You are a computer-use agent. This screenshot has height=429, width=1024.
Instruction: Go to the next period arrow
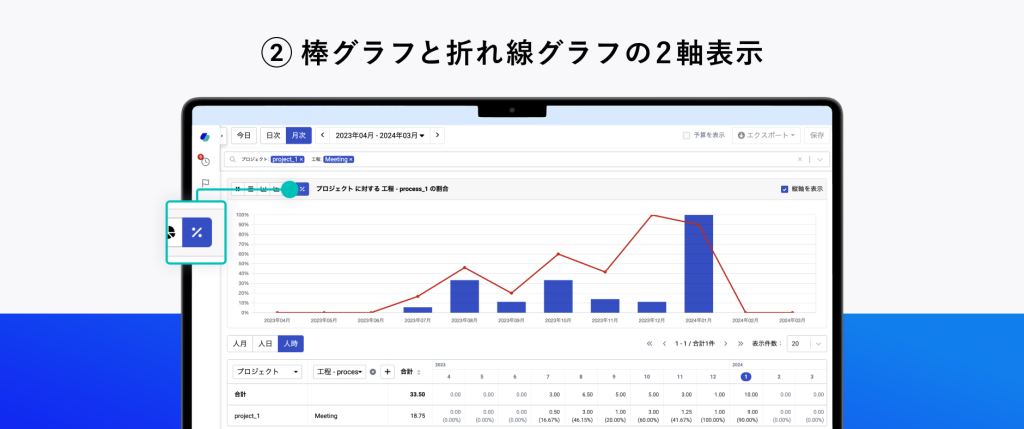pos(438,135)
